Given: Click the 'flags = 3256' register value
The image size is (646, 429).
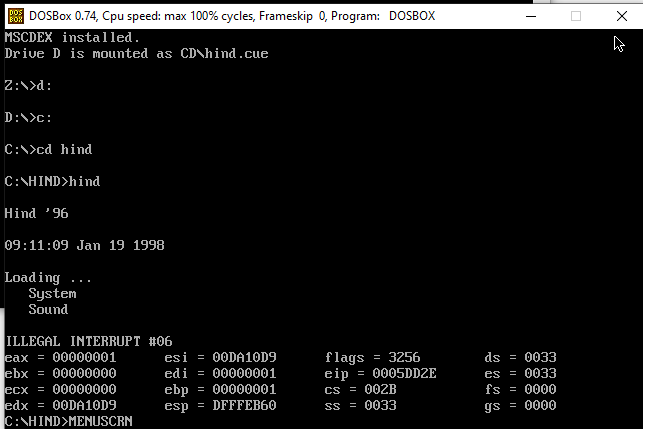Looking at the screenshot, I should (x=372, y=357).
